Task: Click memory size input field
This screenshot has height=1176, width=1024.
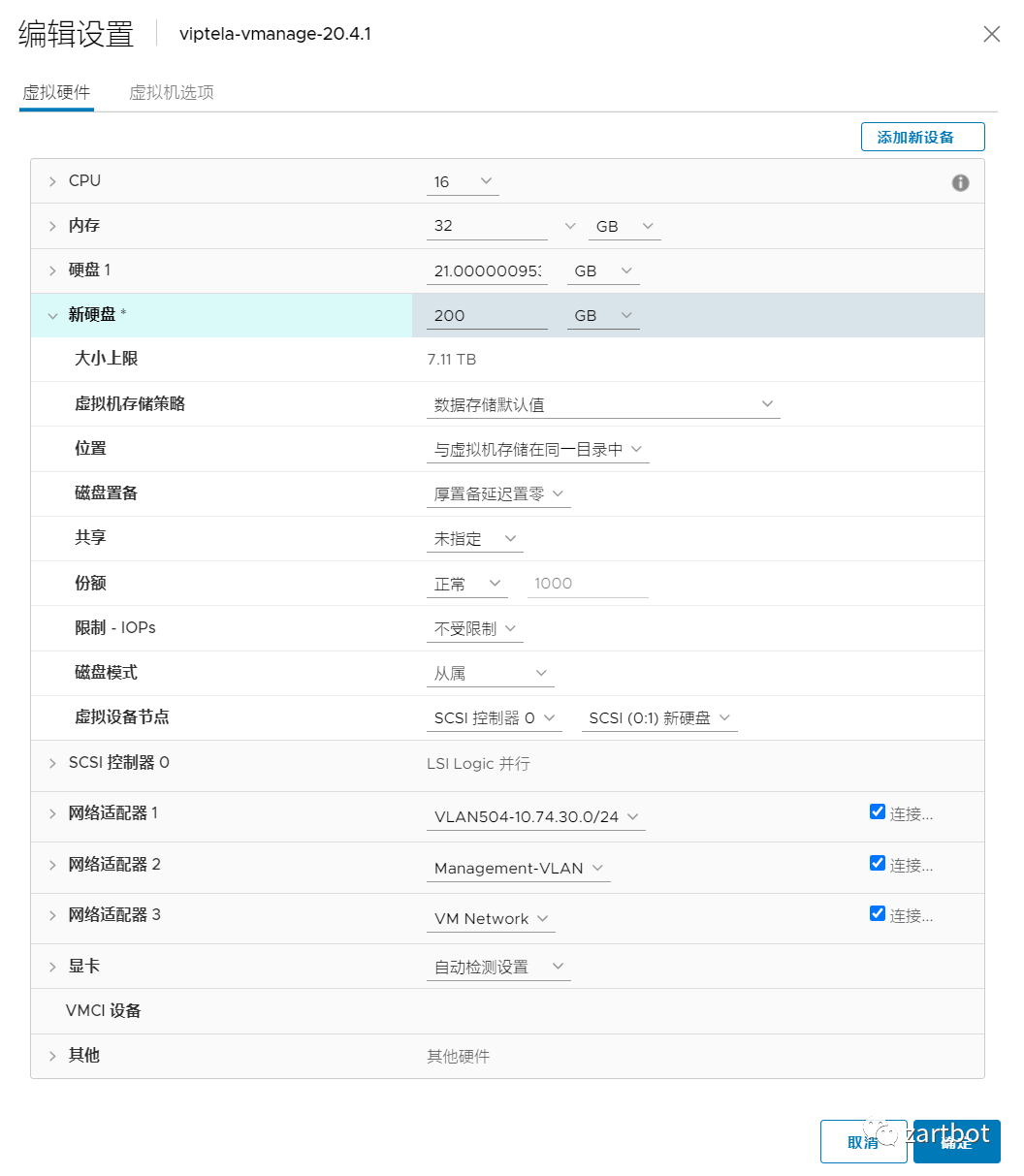Action: point(487,226)
